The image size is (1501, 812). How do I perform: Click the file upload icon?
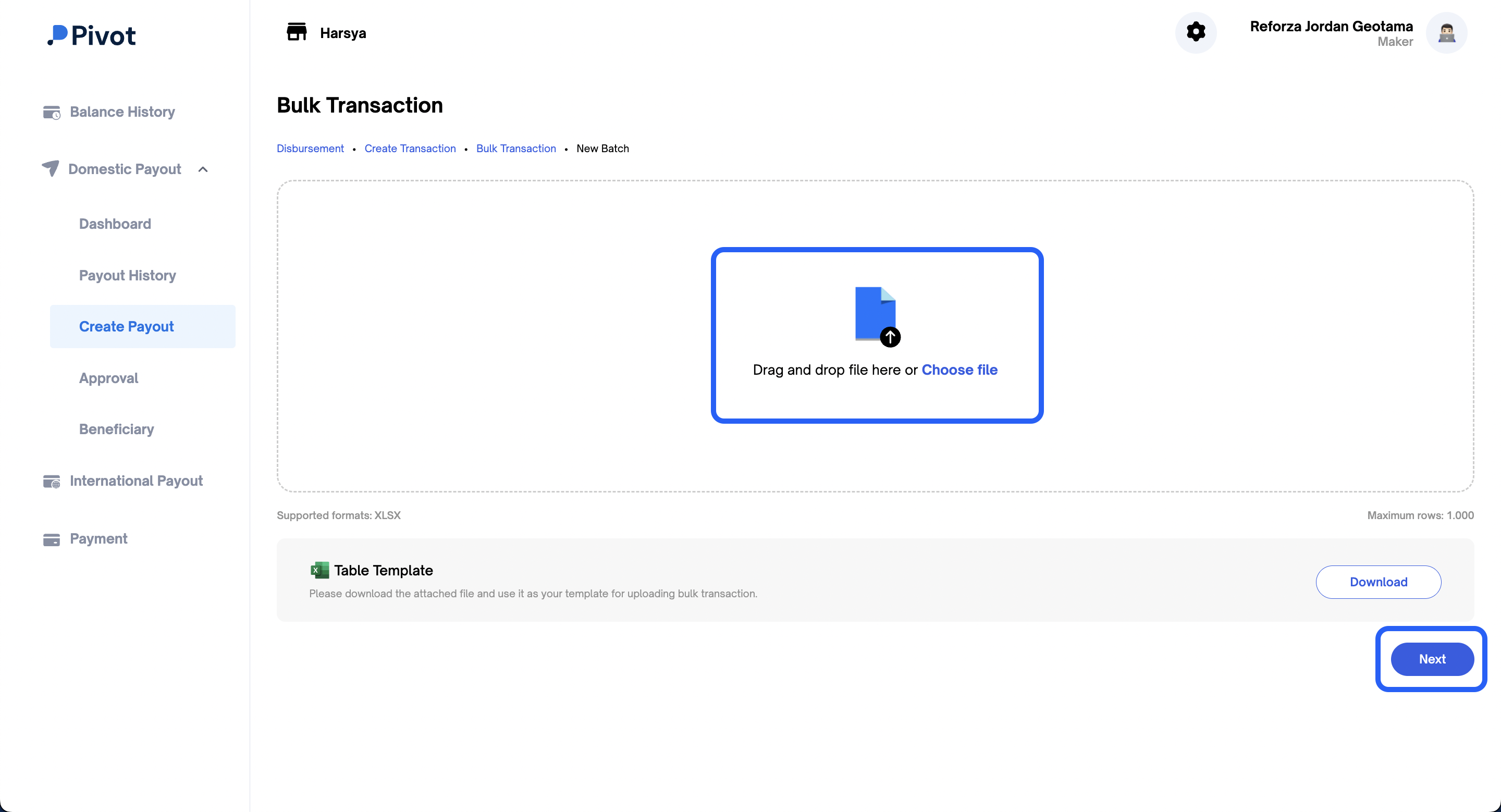(x=876, y=315)
